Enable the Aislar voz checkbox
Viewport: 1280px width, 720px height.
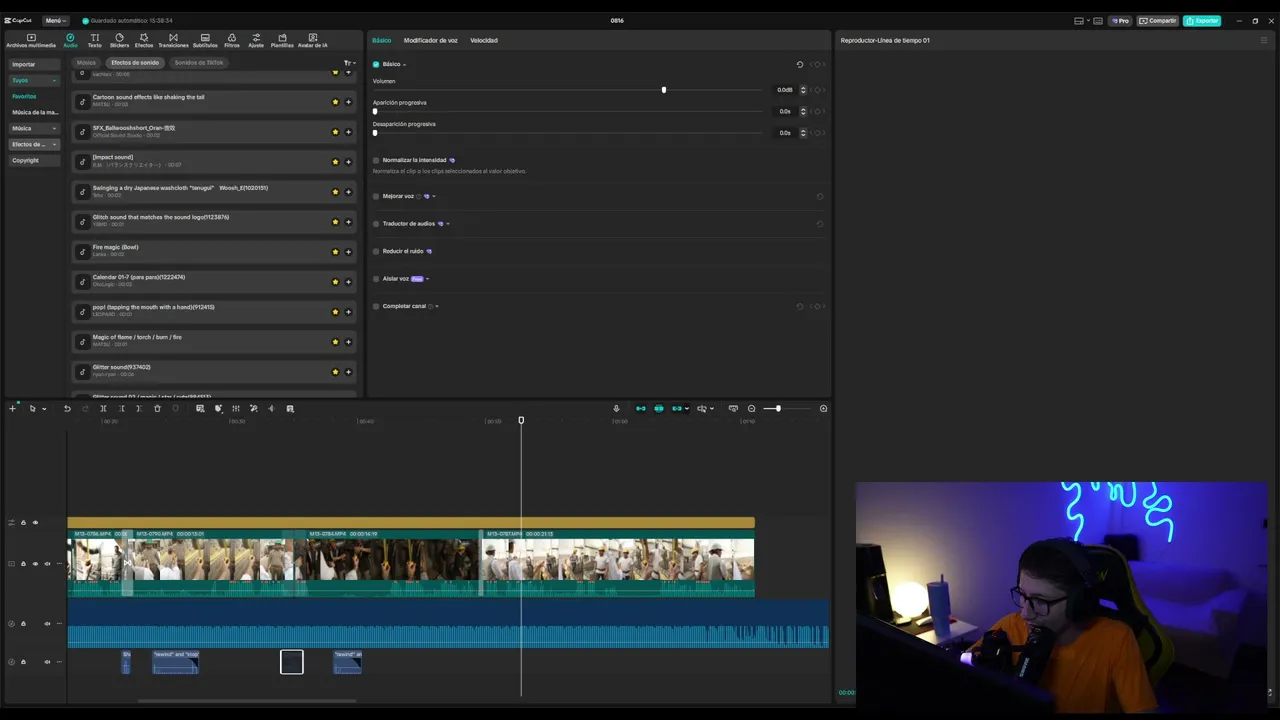point(376,279)
